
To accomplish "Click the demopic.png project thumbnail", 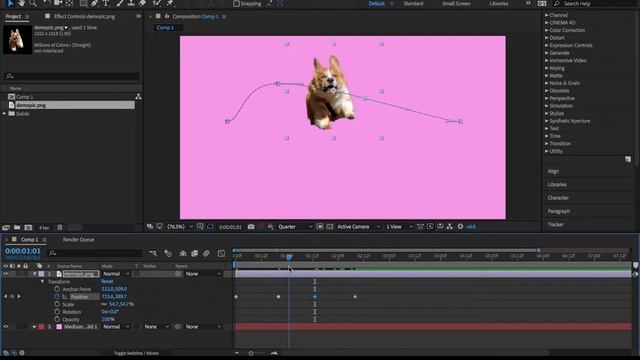I will click(x=17, y=40).
